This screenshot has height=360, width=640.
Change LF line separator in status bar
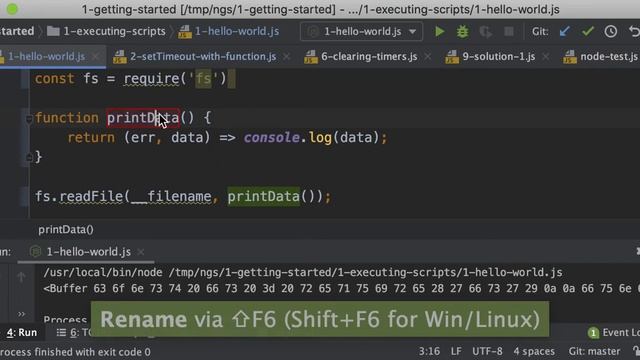(456, 351)
